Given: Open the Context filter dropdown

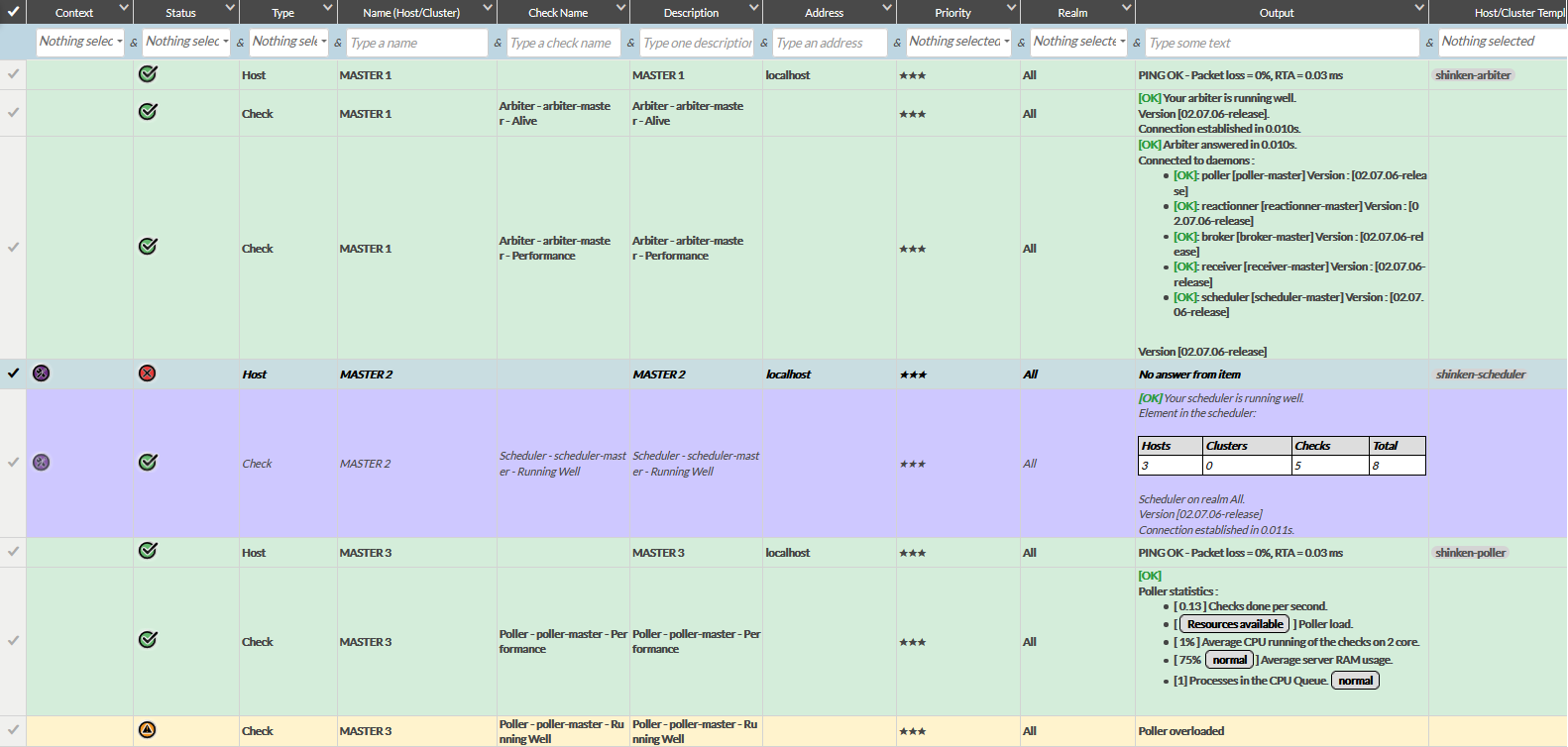Looking at the screenshot, I should pyautogui.click(x=80, y=42).
